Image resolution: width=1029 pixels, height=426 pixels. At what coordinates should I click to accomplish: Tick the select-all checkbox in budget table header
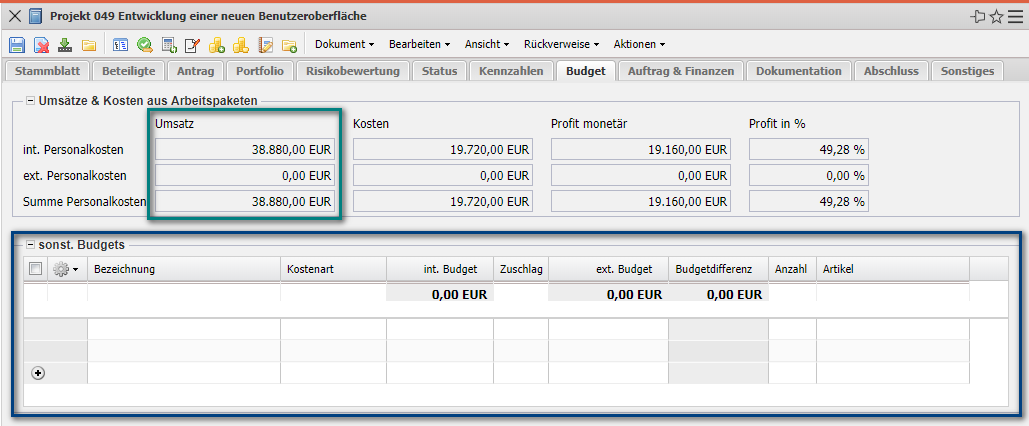(x=36, y=269)
